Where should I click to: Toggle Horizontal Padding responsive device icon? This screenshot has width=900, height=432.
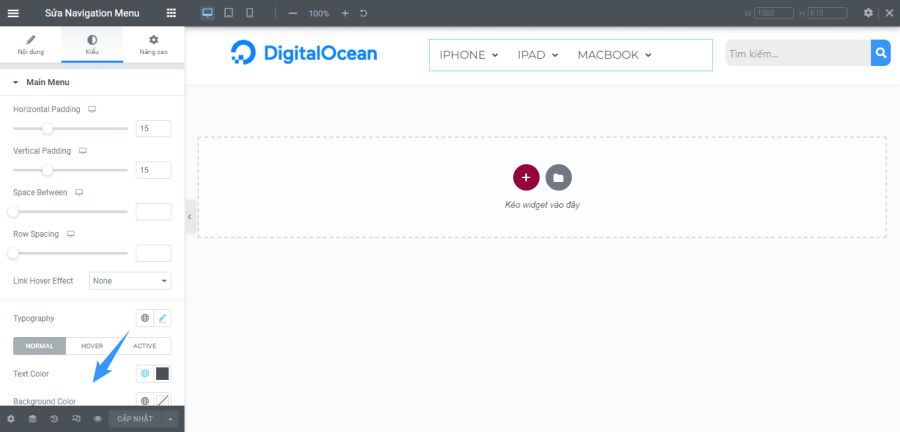[x=92, y=109]
